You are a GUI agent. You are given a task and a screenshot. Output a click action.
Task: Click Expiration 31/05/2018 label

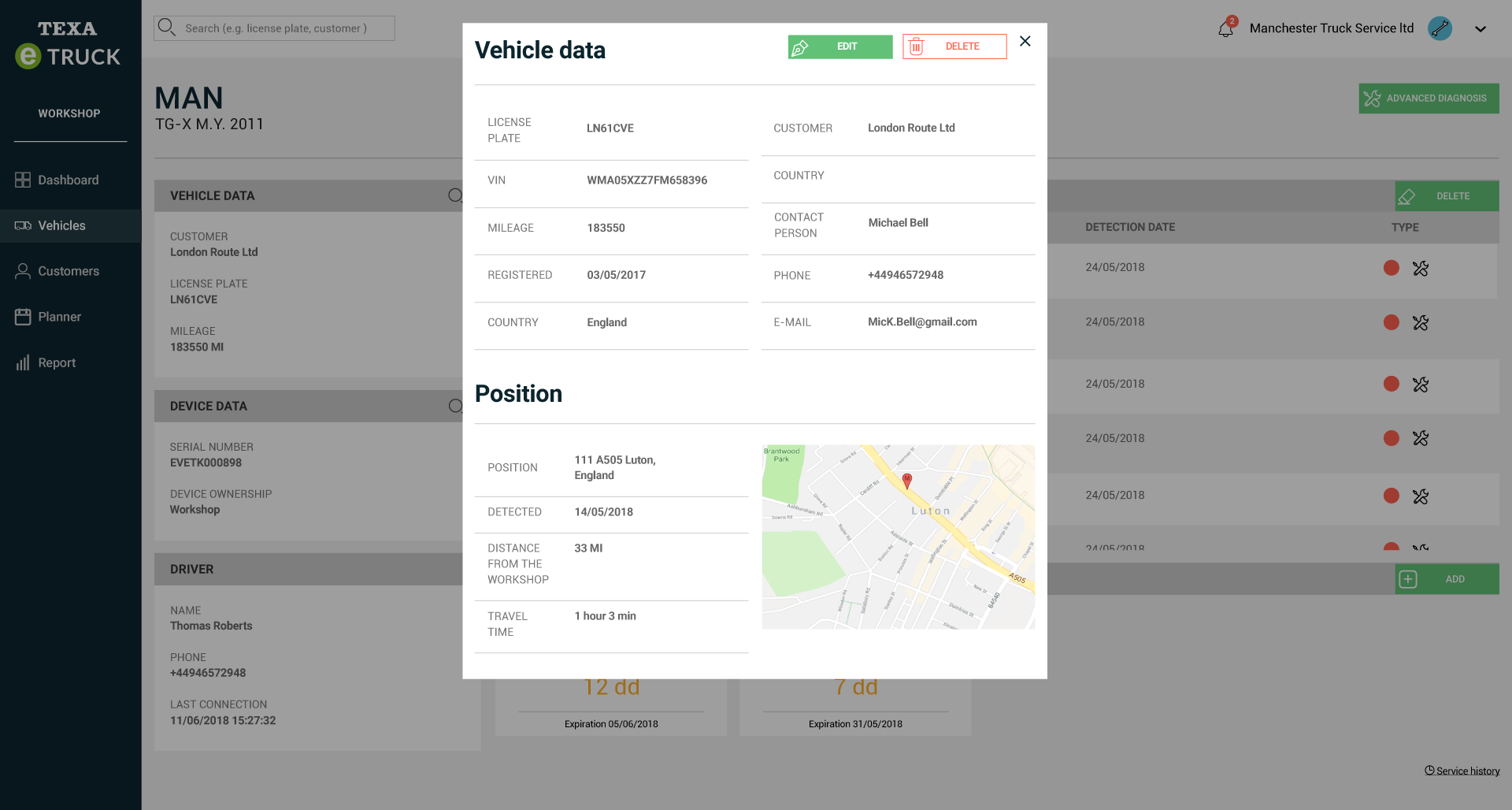855,724
